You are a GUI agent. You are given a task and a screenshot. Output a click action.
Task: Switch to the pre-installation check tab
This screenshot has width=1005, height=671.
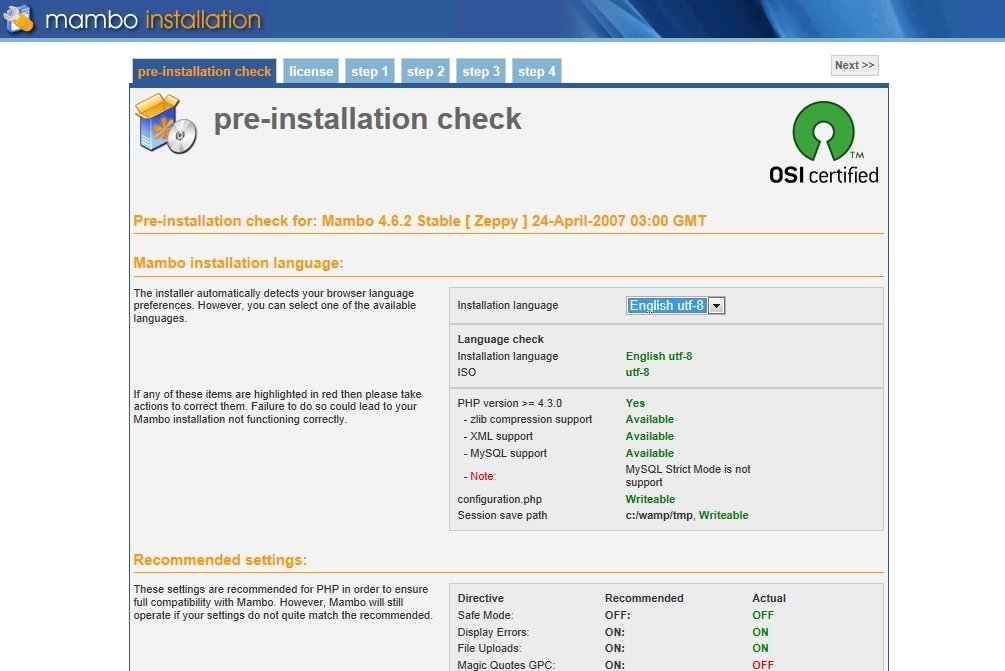tap(204, 71)
